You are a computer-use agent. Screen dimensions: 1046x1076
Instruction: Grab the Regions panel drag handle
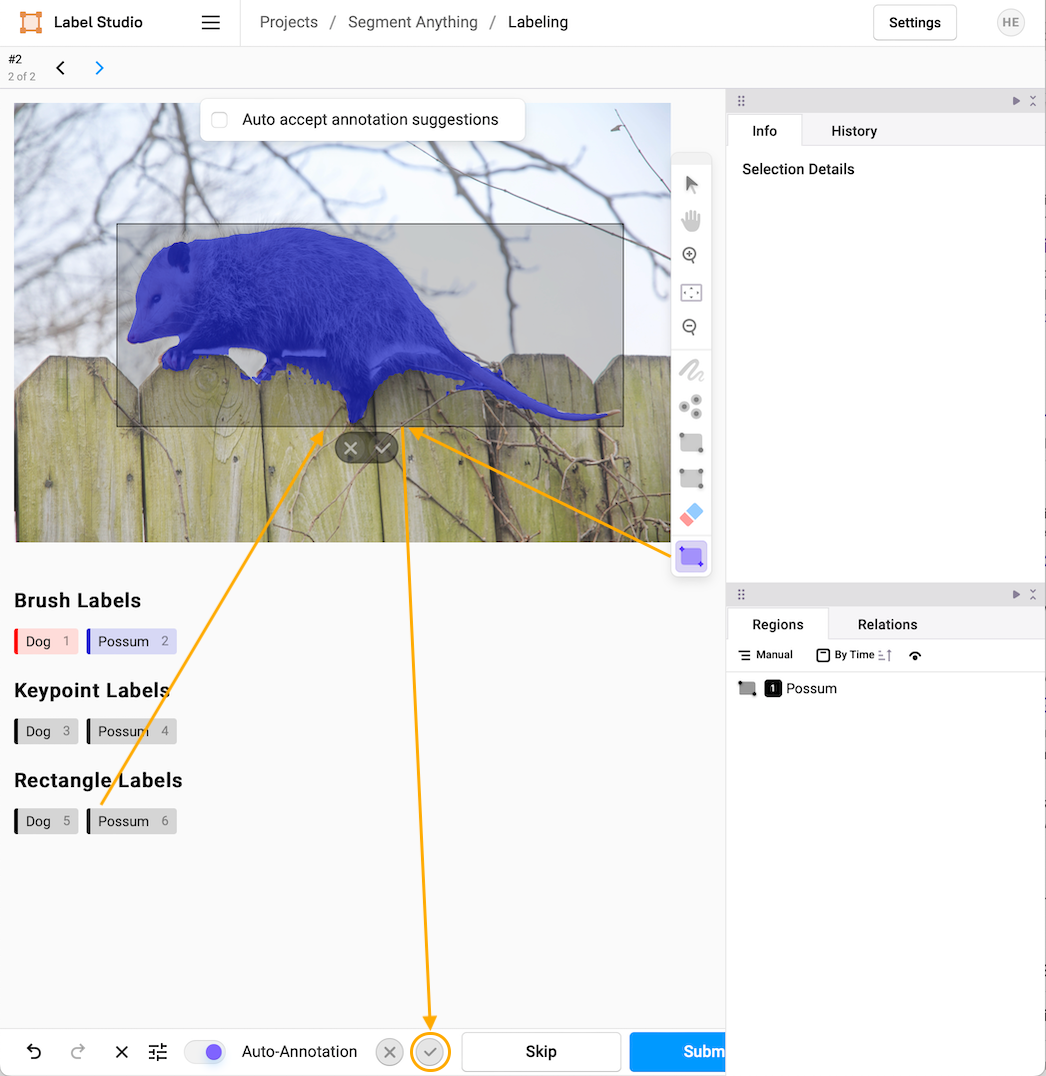pos(741,594)
